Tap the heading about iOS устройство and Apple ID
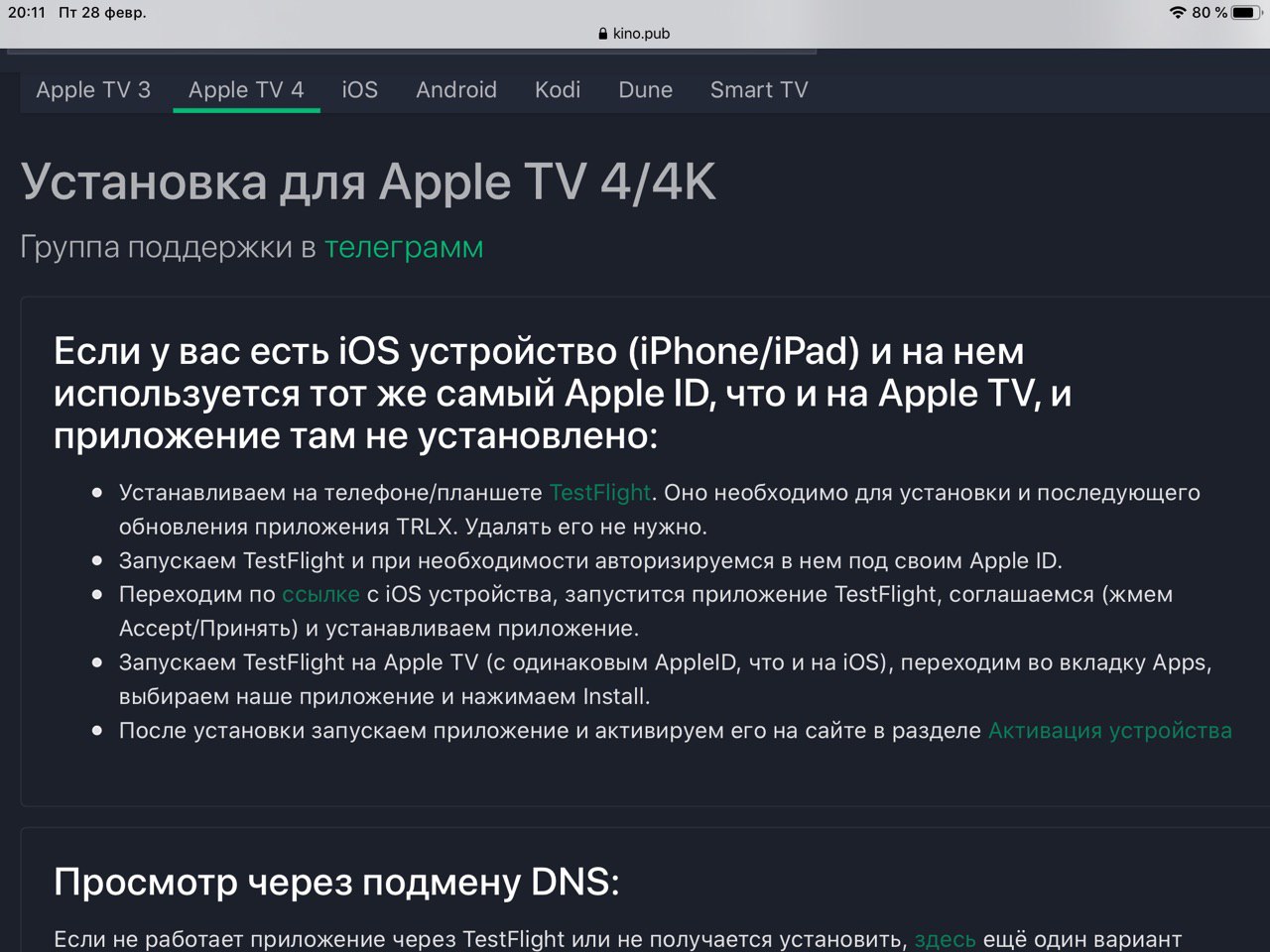1270x952 pixels. 563,394
